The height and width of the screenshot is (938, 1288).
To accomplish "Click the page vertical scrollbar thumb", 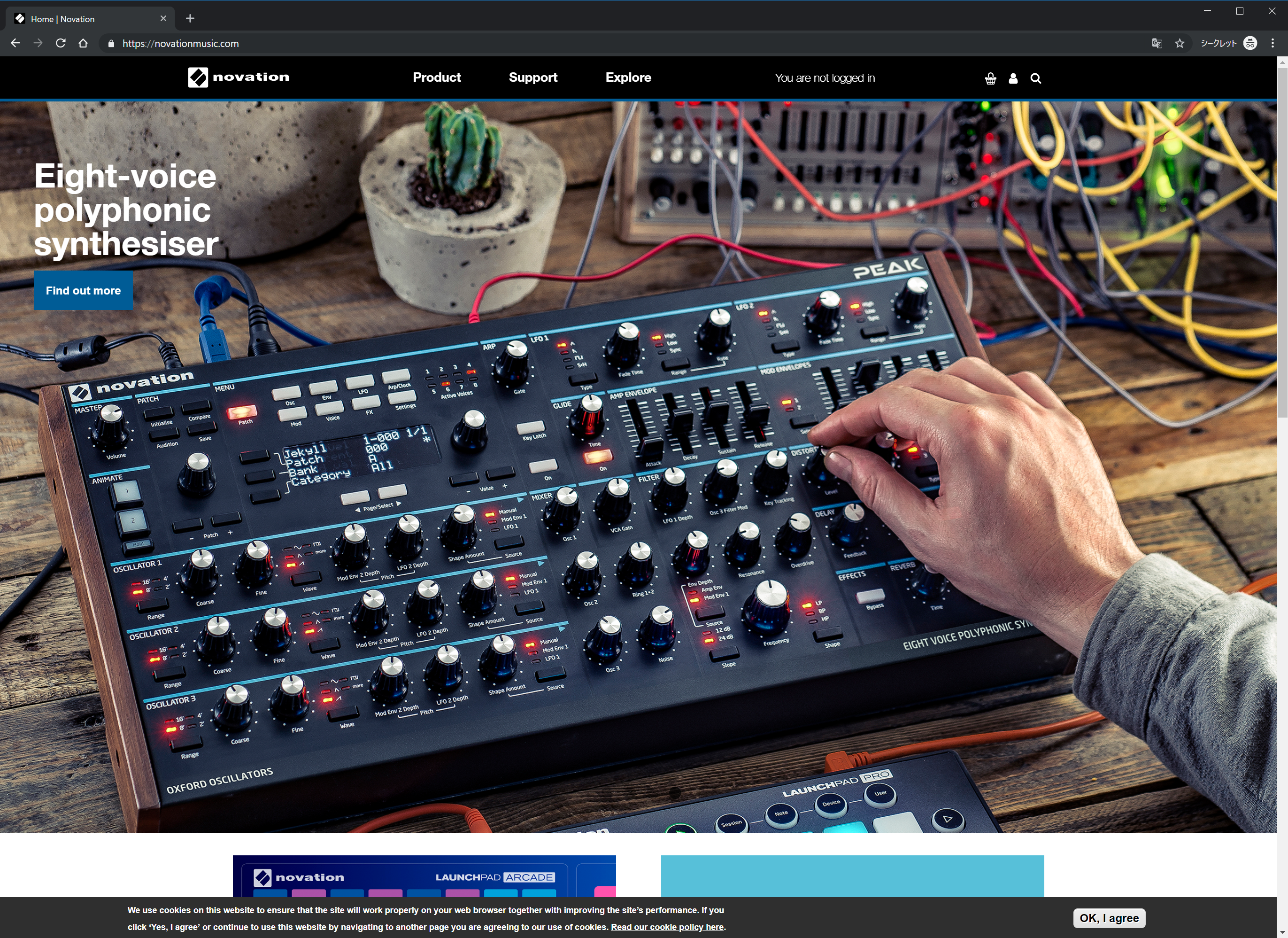I will click(1282, 243).
